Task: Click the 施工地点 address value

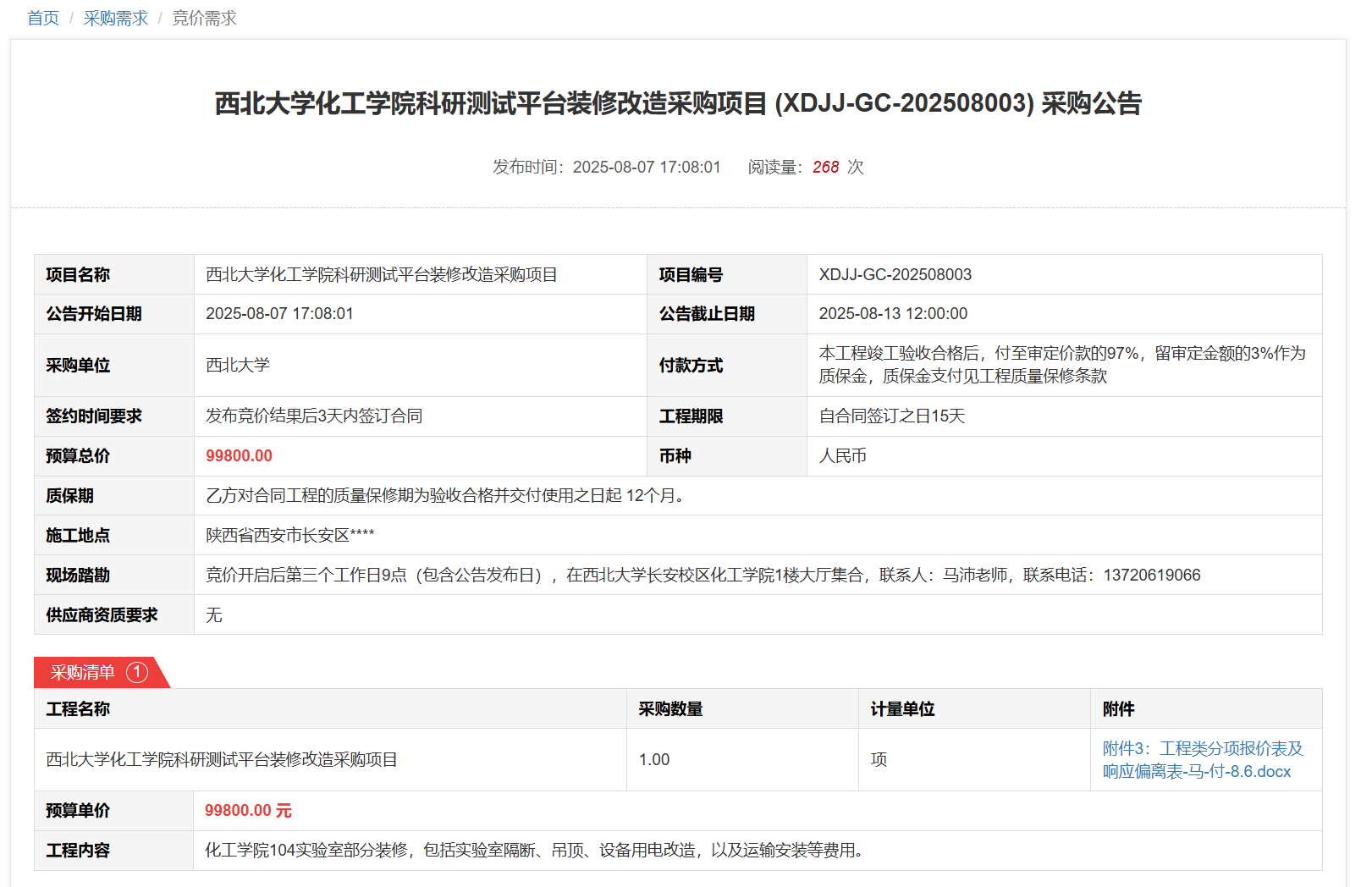Action: pos(289,536)
